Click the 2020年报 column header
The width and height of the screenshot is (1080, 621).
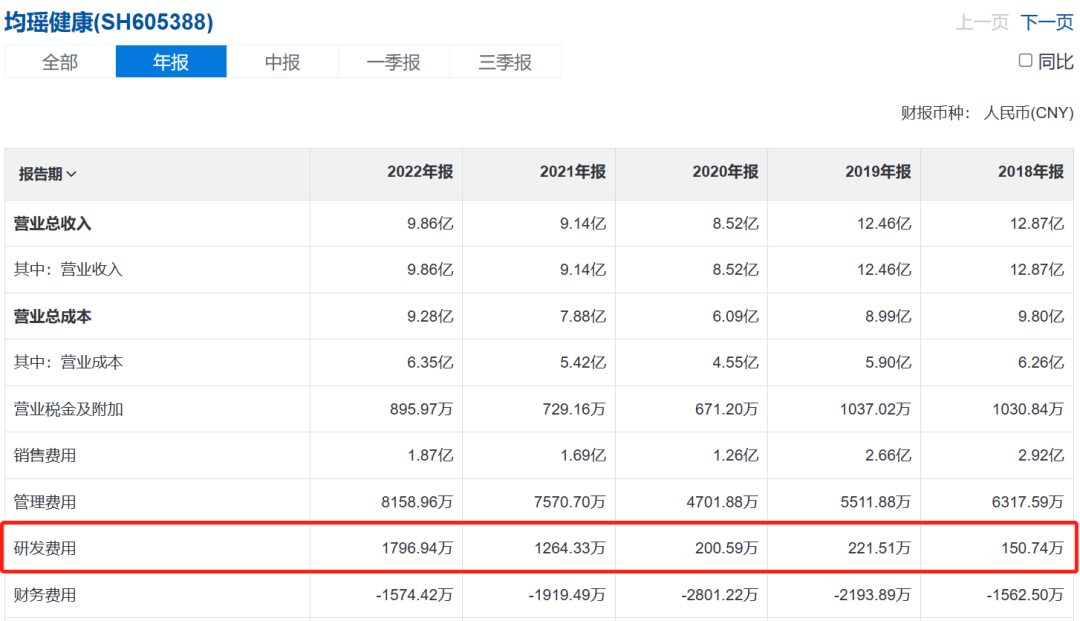[725, 172]
